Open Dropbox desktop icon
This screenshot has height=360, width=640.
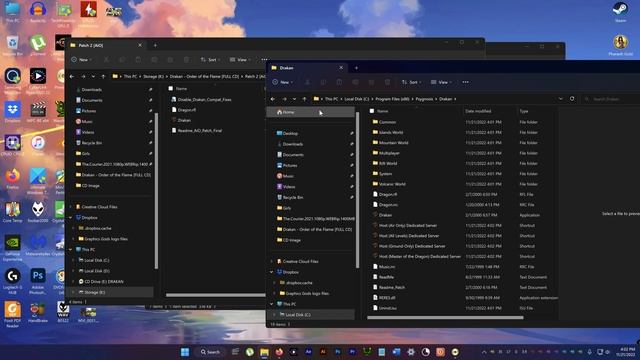[12, 112]
